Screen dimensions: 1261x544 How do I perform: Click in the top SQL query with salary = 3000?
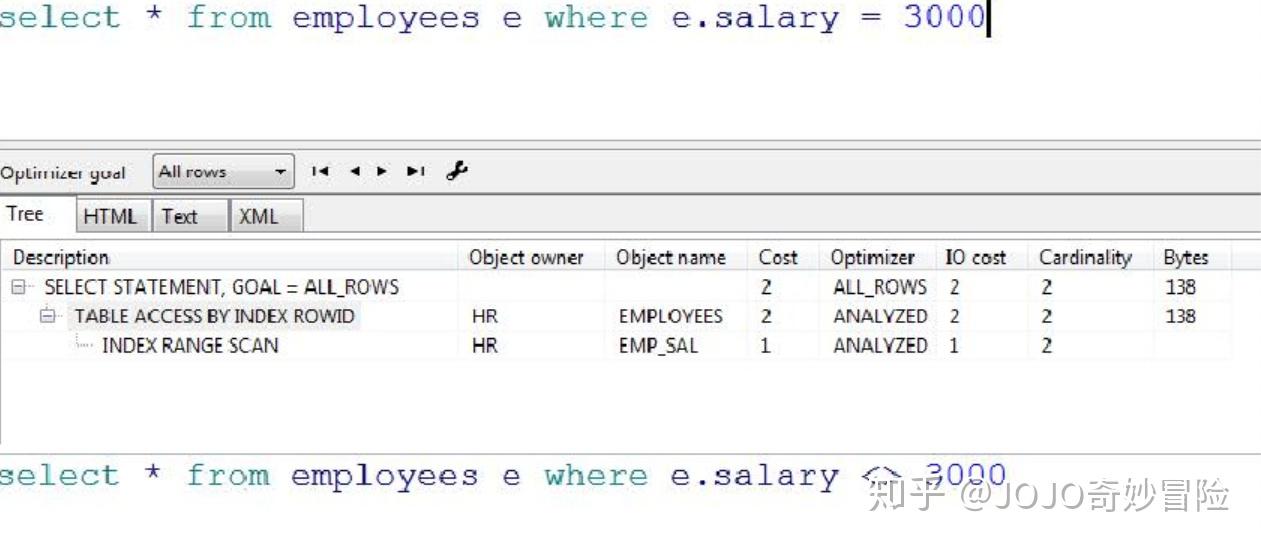click(x=494, y=18)
